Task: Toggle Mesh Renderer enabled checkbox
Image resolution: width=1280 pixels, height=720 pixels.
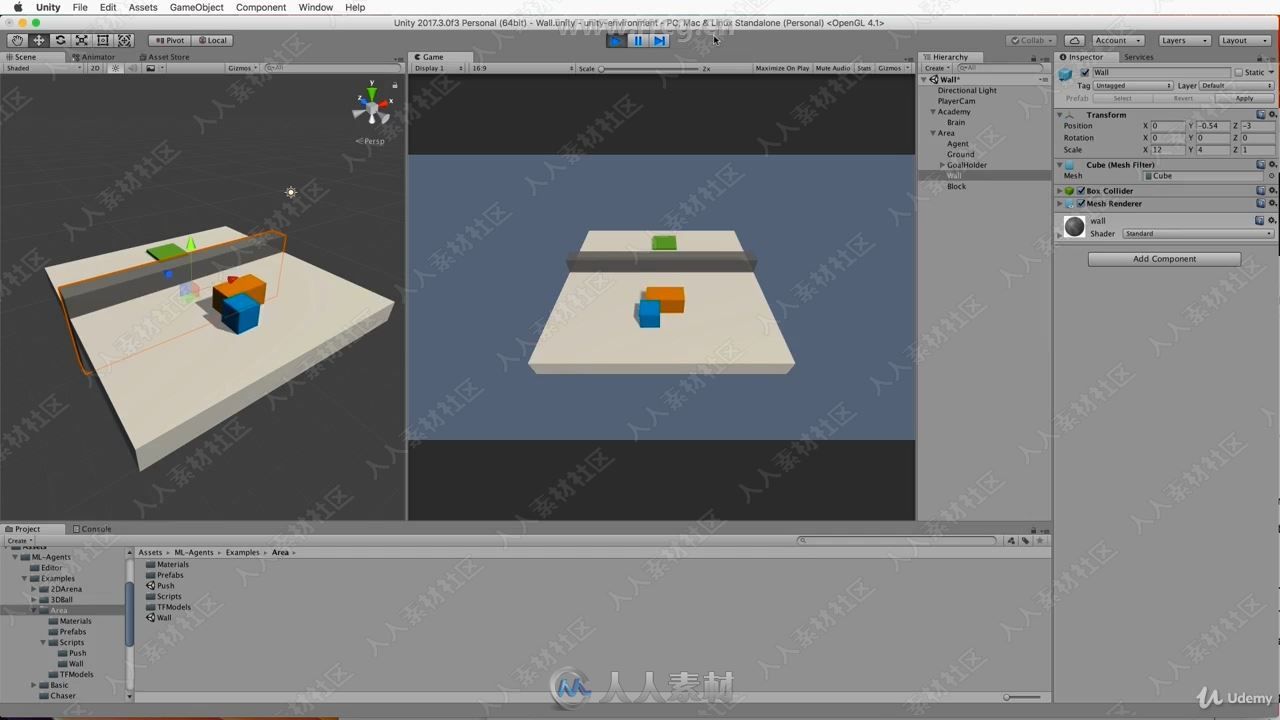Action: pos(1080,203)
